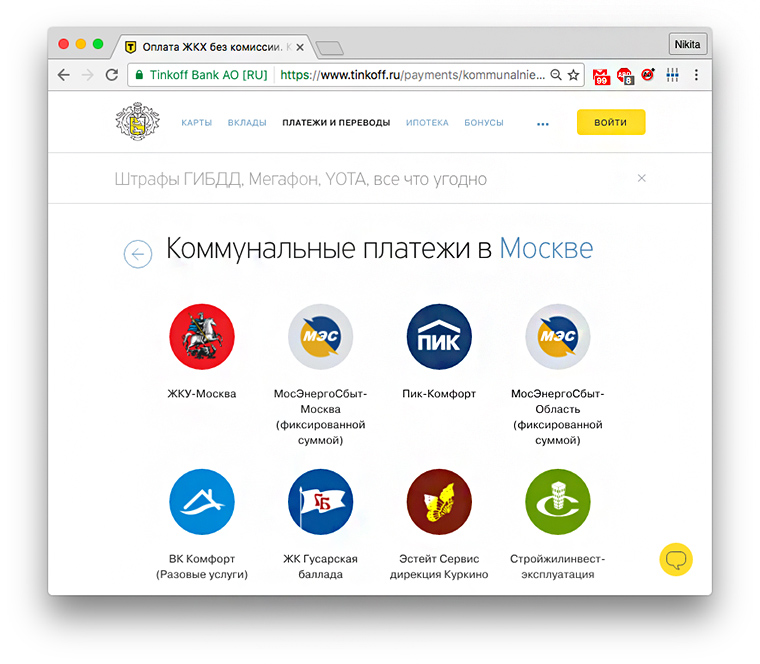Open the Бонусы link
Viewport: 760px width, 664px height.
pos(484,123)
